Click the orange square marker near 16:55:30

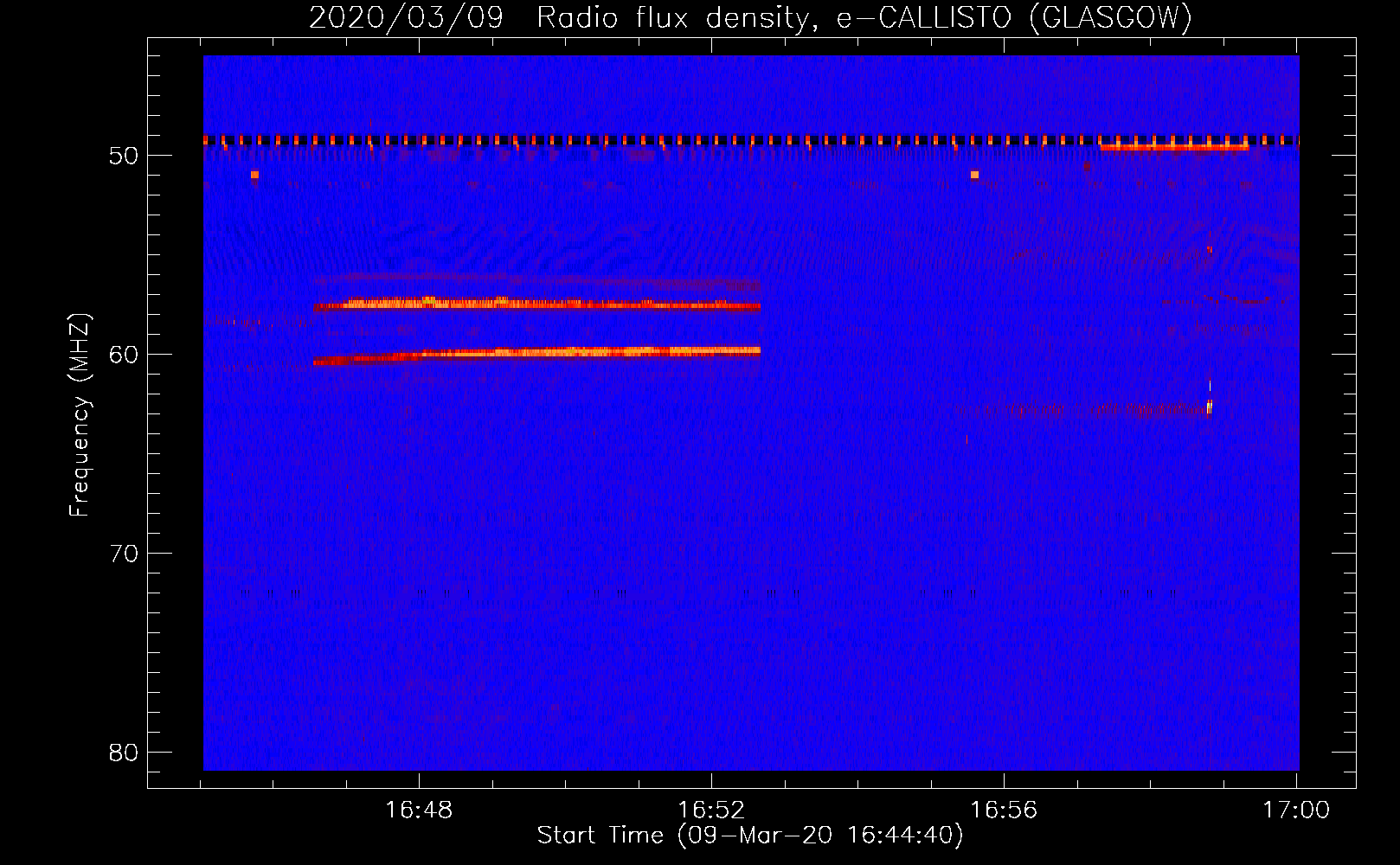coord(974,175)
